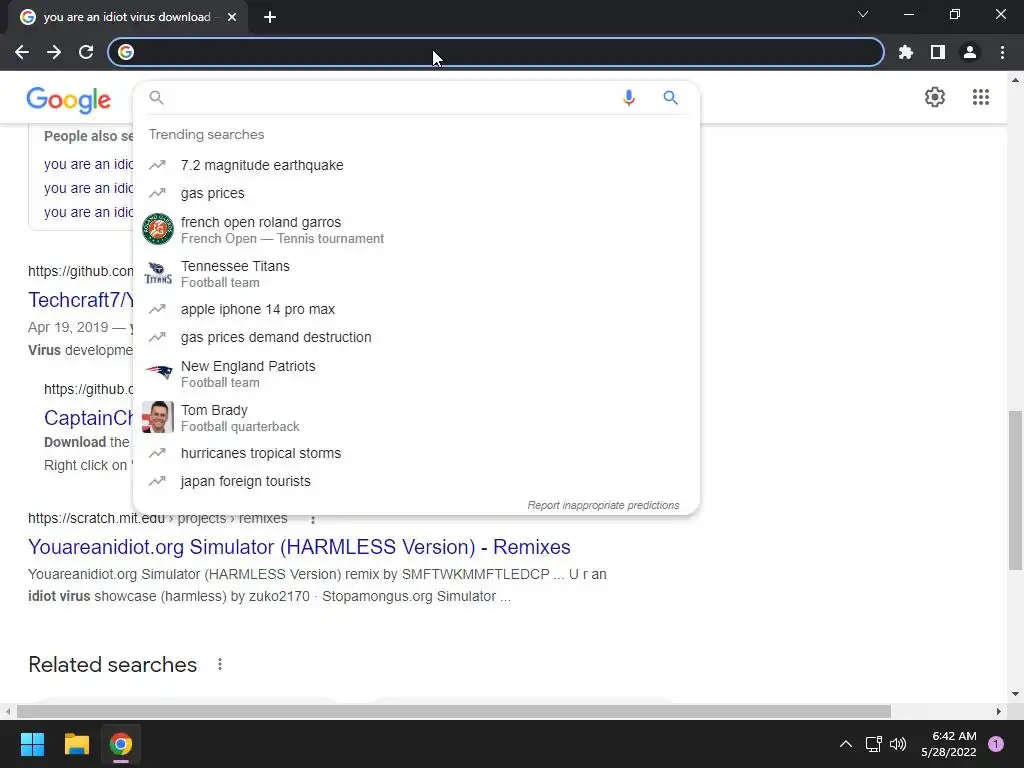This screenshot has height=768, width=1024.
Task: Click the 'Trending searches' heading
Action: point(206,135)
